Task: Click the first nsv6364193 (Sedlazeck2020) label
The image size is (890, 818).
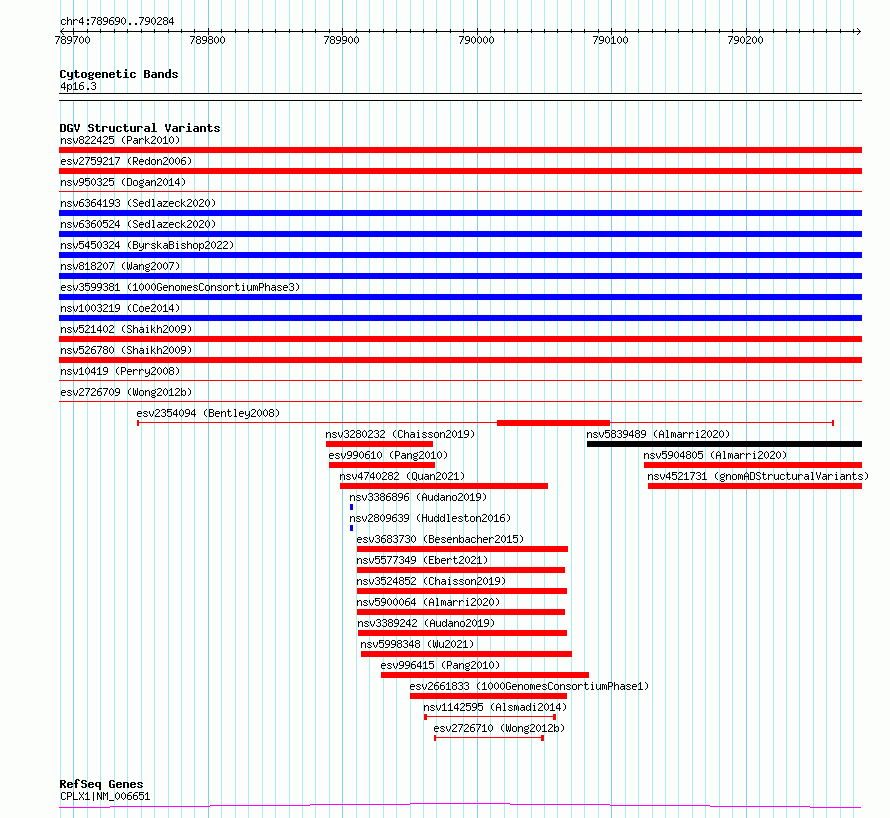Action: click(138, 203)
